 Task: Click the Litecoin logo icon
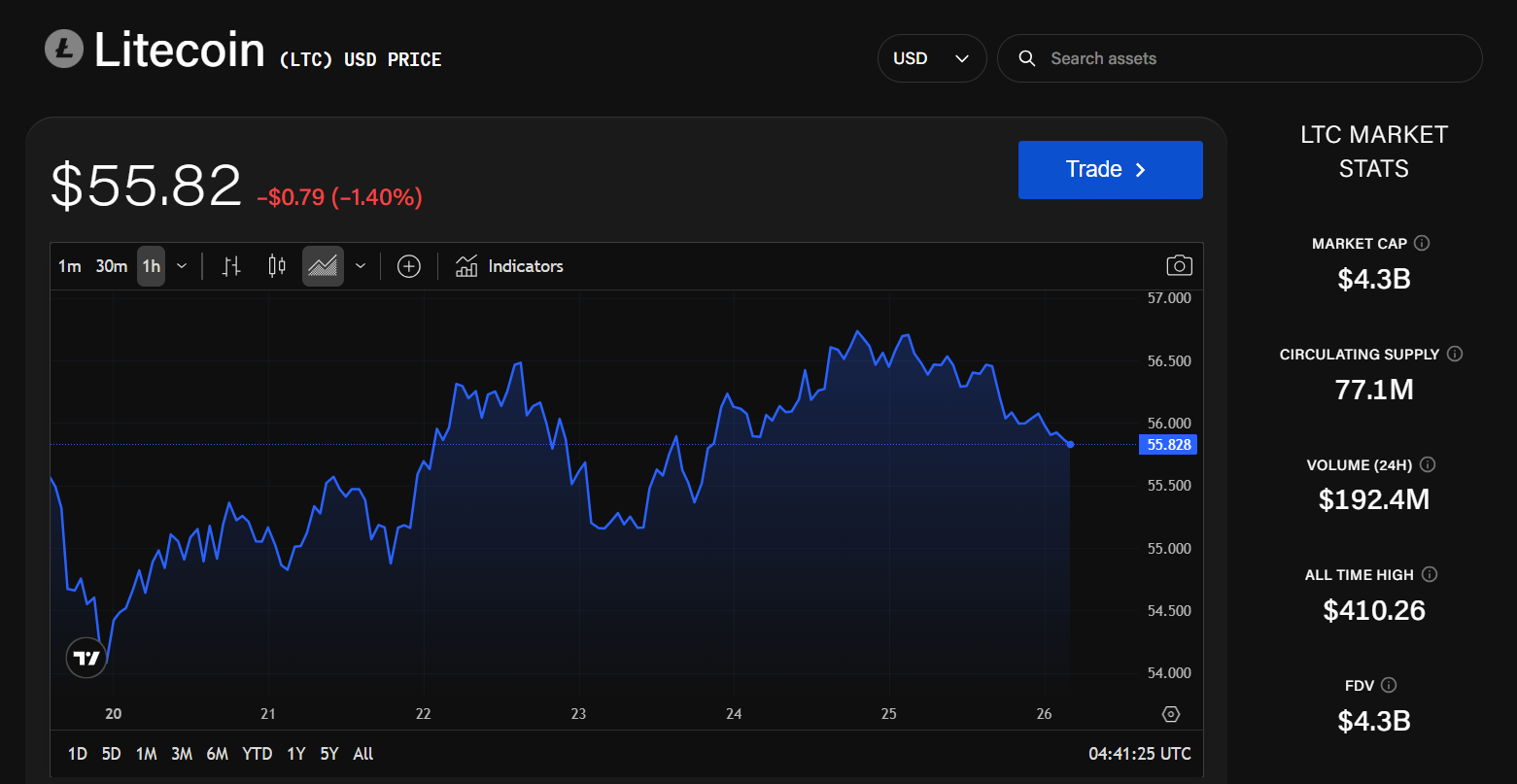(x=64, y=49)
